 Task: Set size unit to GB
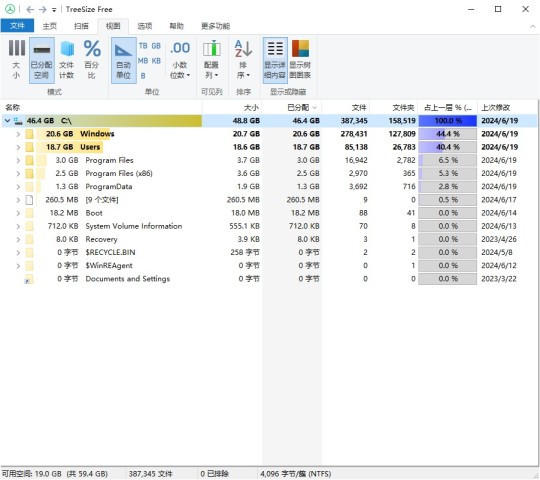(x=156, y=46)
